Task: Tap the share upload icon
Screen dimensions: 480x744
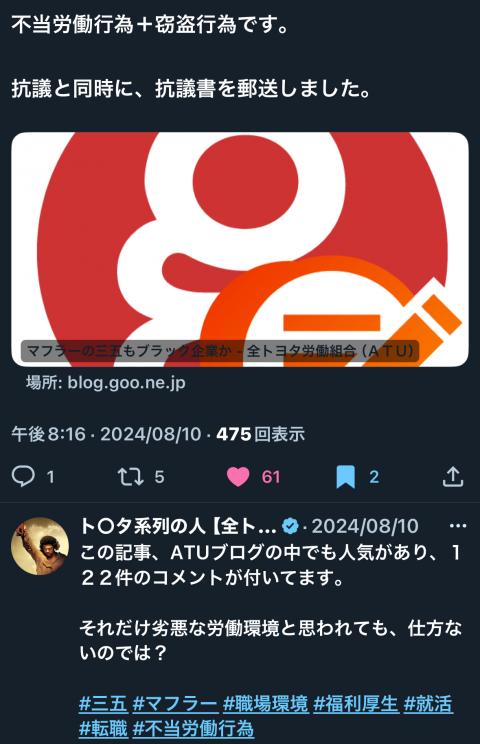Action: [x=453, y=476]
